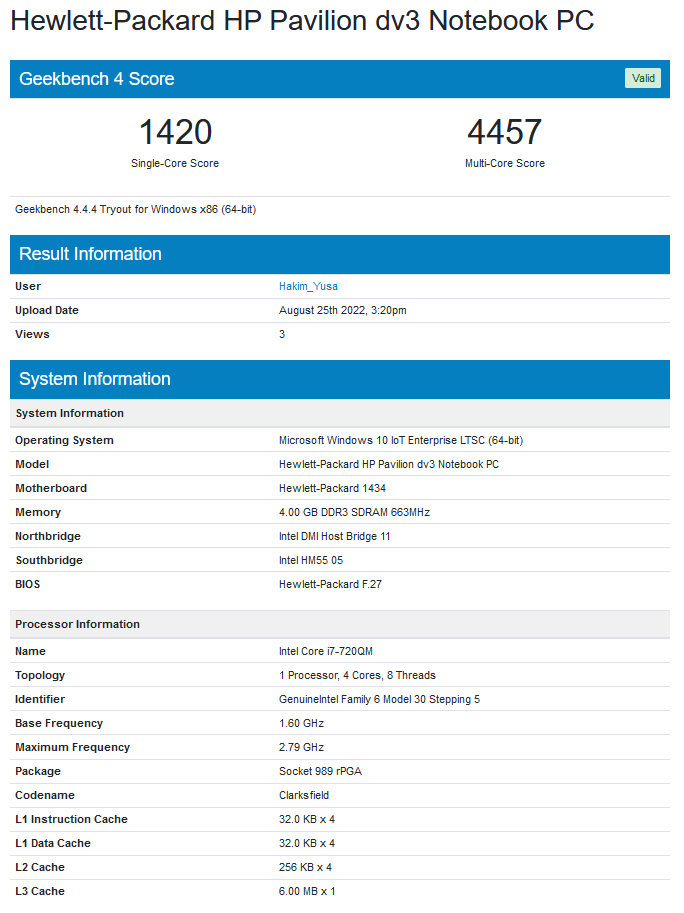684x913 pixels.
Task: Select the Views count value 3
Action: (282, 334)
